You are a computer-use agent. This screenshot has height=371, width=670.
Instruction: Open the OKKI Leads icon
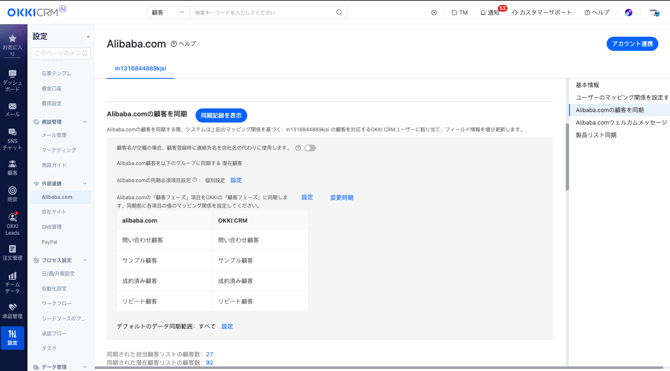[12, 217]
